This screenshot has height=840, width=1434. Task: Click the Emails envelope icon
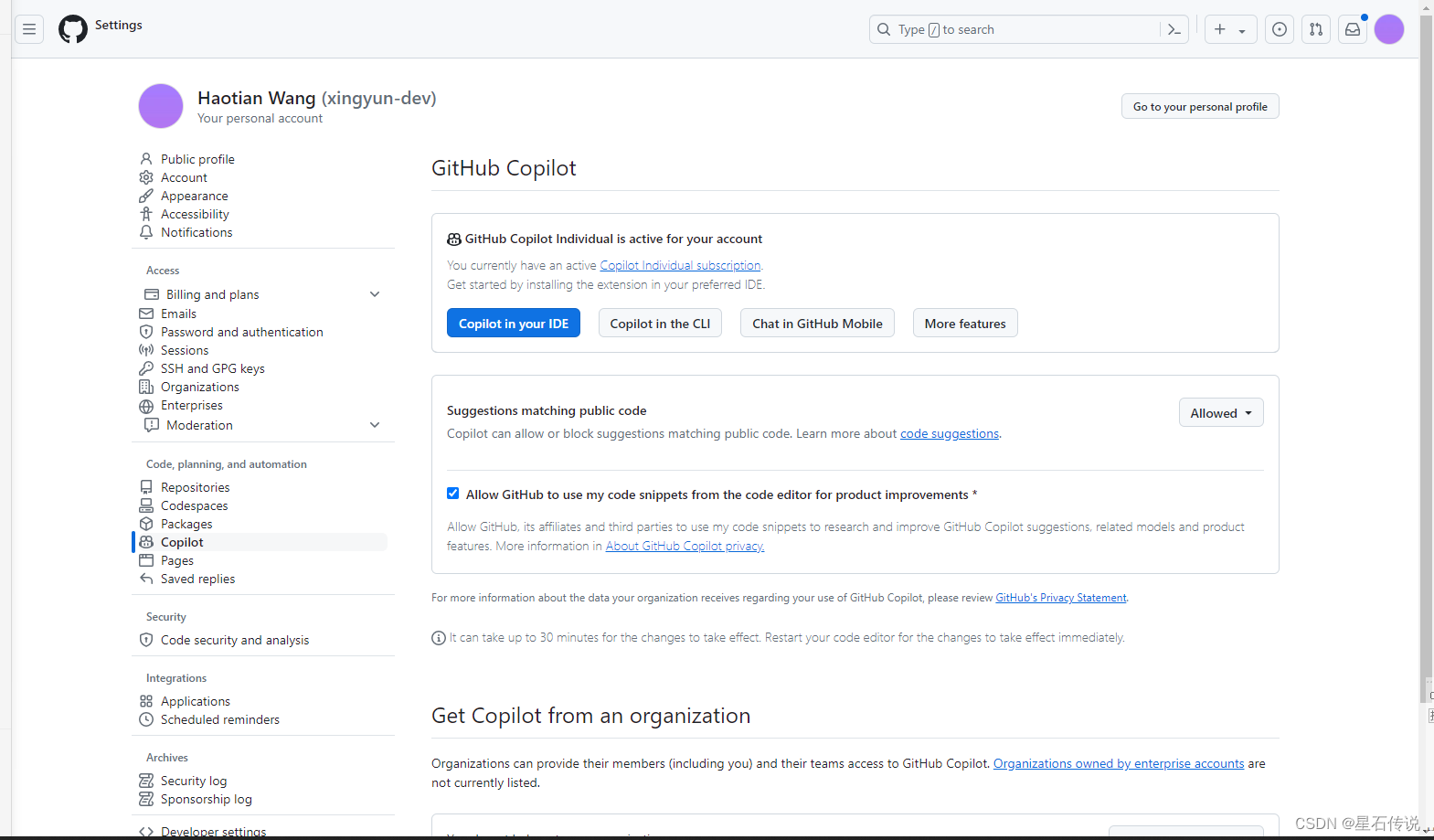tap(146, 314)
